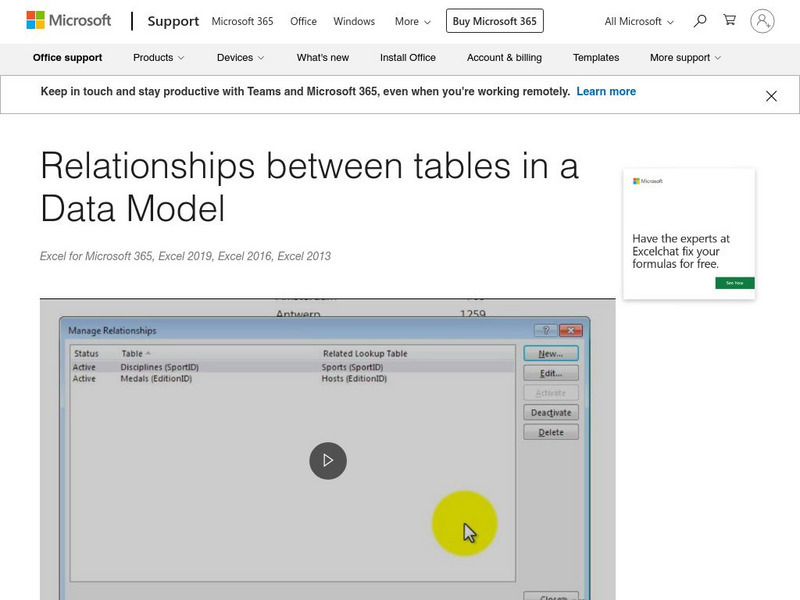Expand the Products dropdown
This screenshot has height=600, width=800.
coord(158,58)
